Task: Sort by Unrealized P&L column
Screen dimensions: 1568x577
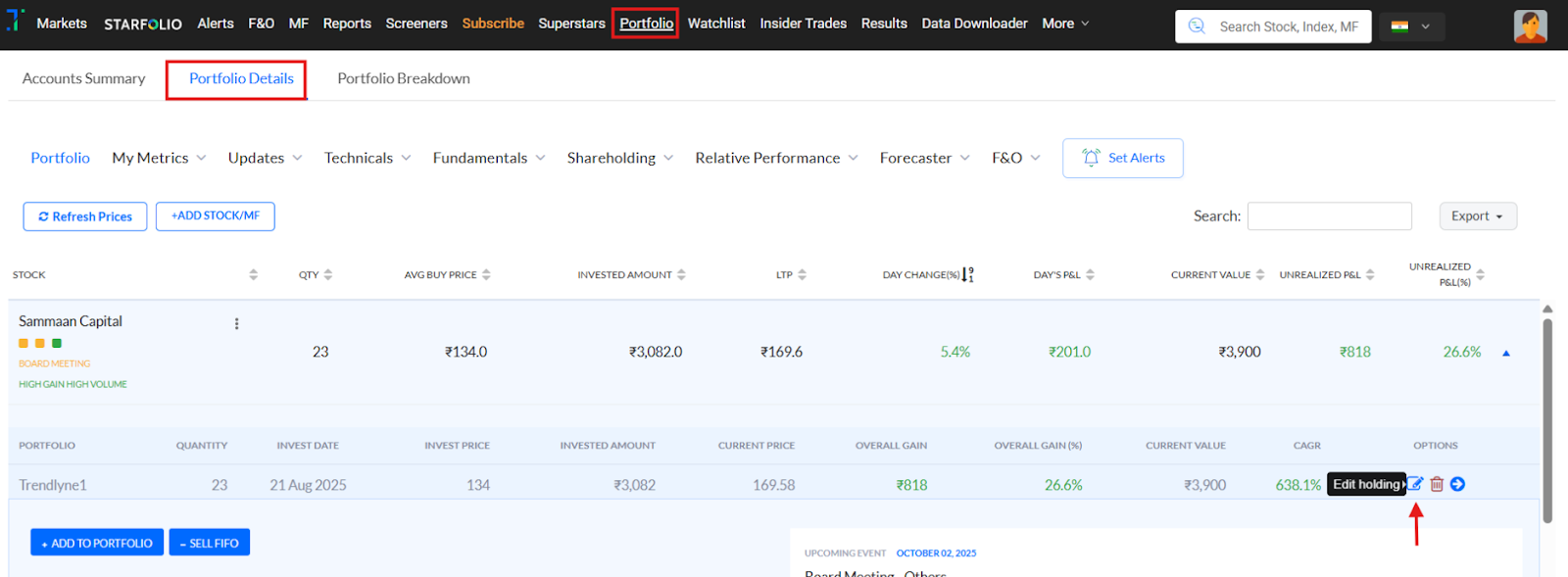Action: click(1370, 274)
